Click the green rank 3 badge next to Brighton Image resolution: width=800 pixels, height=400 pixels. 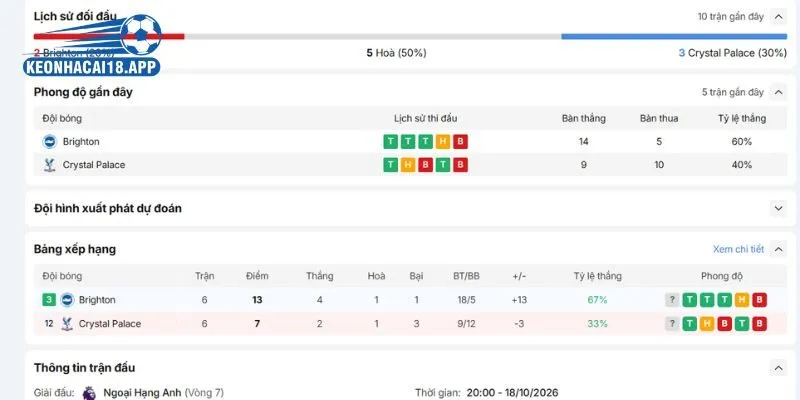tap(48, 300)
